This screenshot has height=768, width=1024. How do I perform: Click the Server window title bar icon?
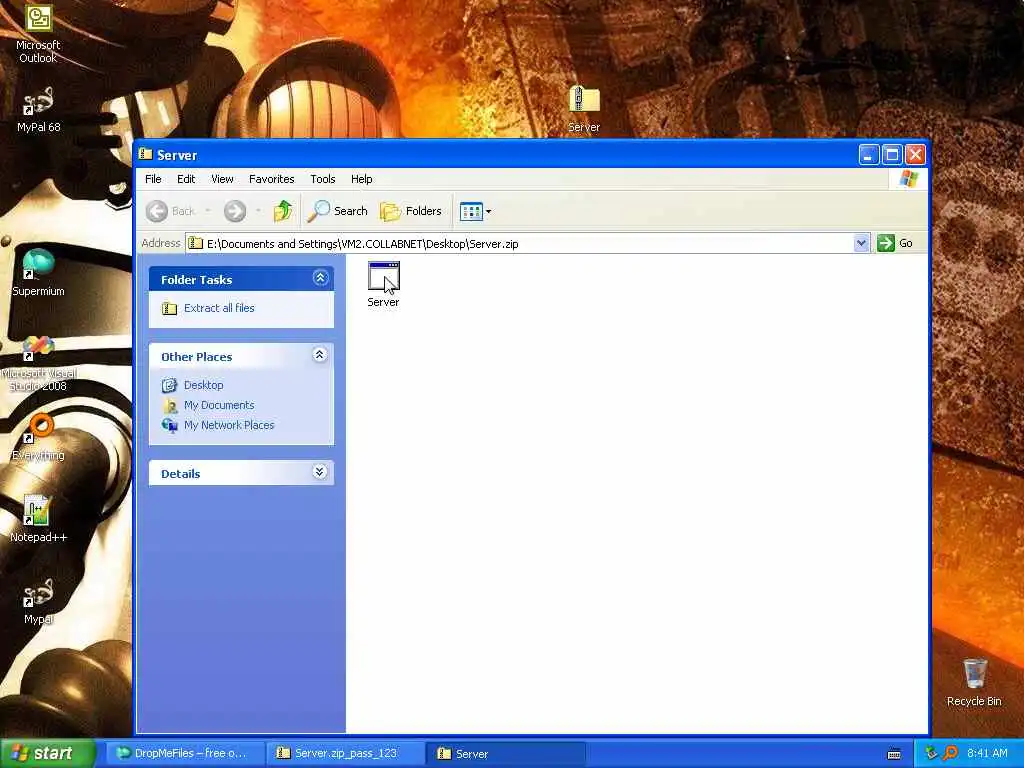pyautogui.click(x=146, y=154)
